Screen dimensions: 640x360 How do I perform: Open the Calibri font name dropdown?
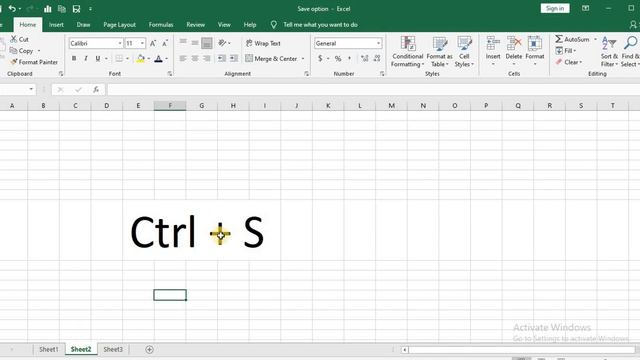coord(120,43)
